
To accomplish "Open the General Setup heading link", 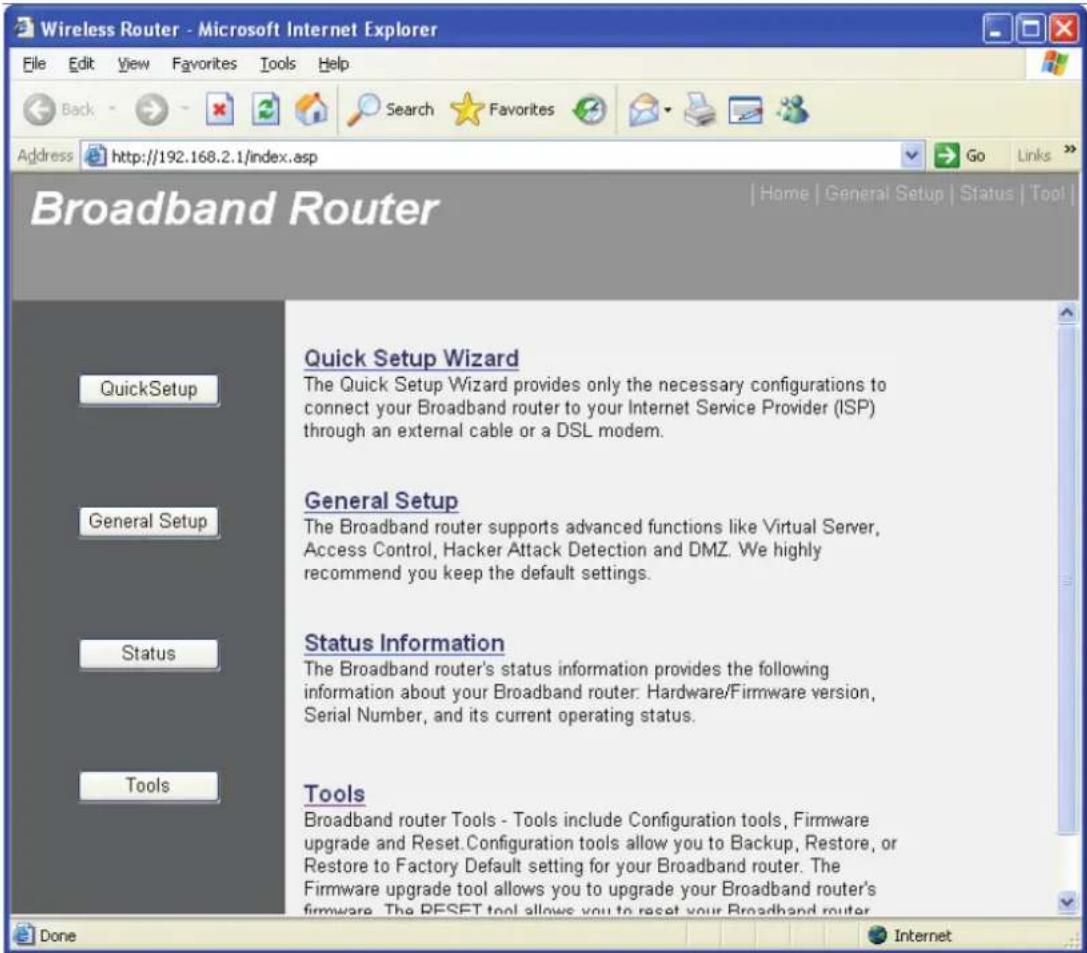I will [381, 501].
